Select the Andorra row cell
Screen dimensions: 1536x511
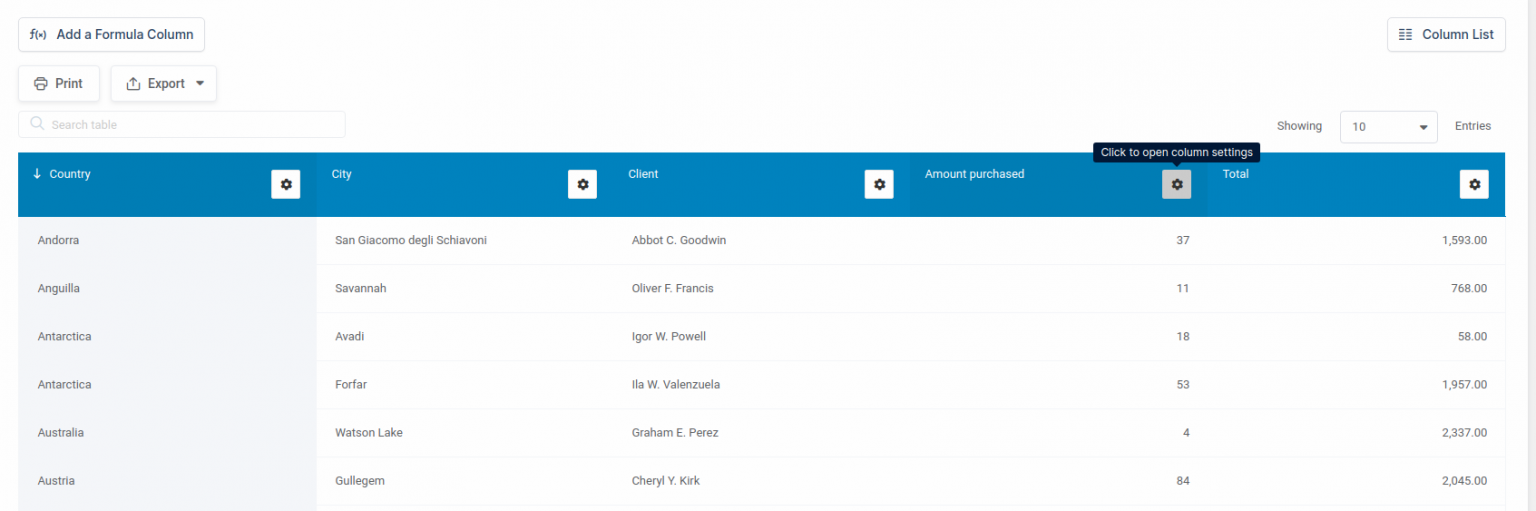coord(58,240)
